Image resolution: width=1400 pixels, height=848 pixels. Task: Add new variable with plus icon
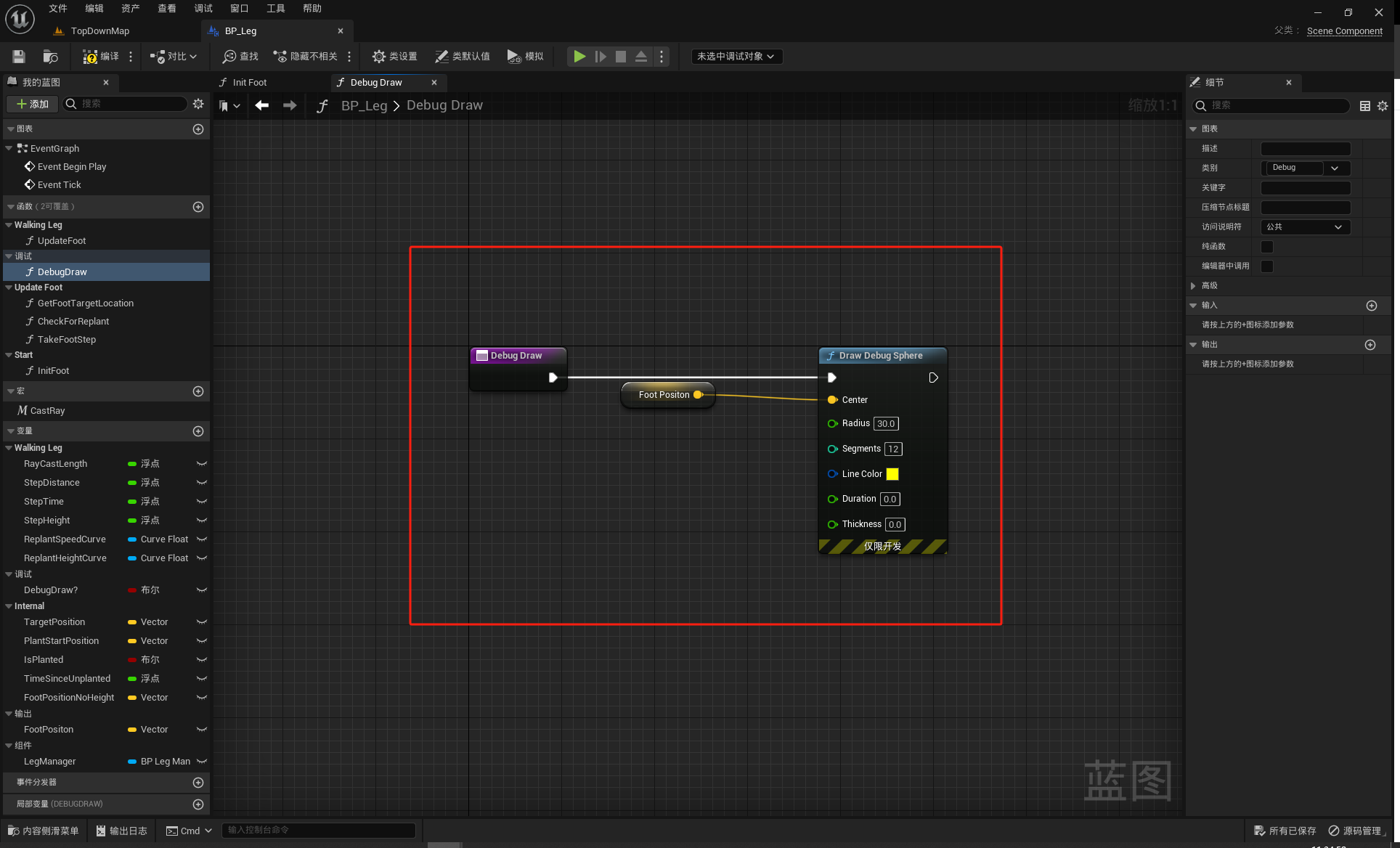[198, 431]
